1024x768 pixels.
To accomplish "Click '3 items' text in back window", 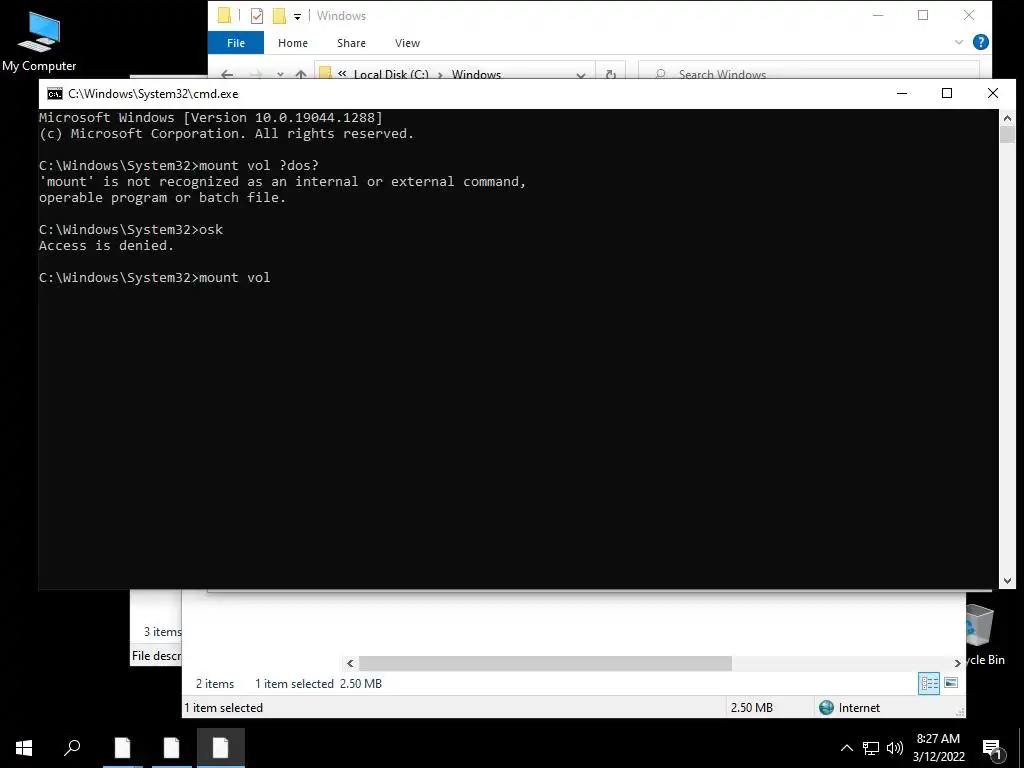I will (x=163, y=632).
